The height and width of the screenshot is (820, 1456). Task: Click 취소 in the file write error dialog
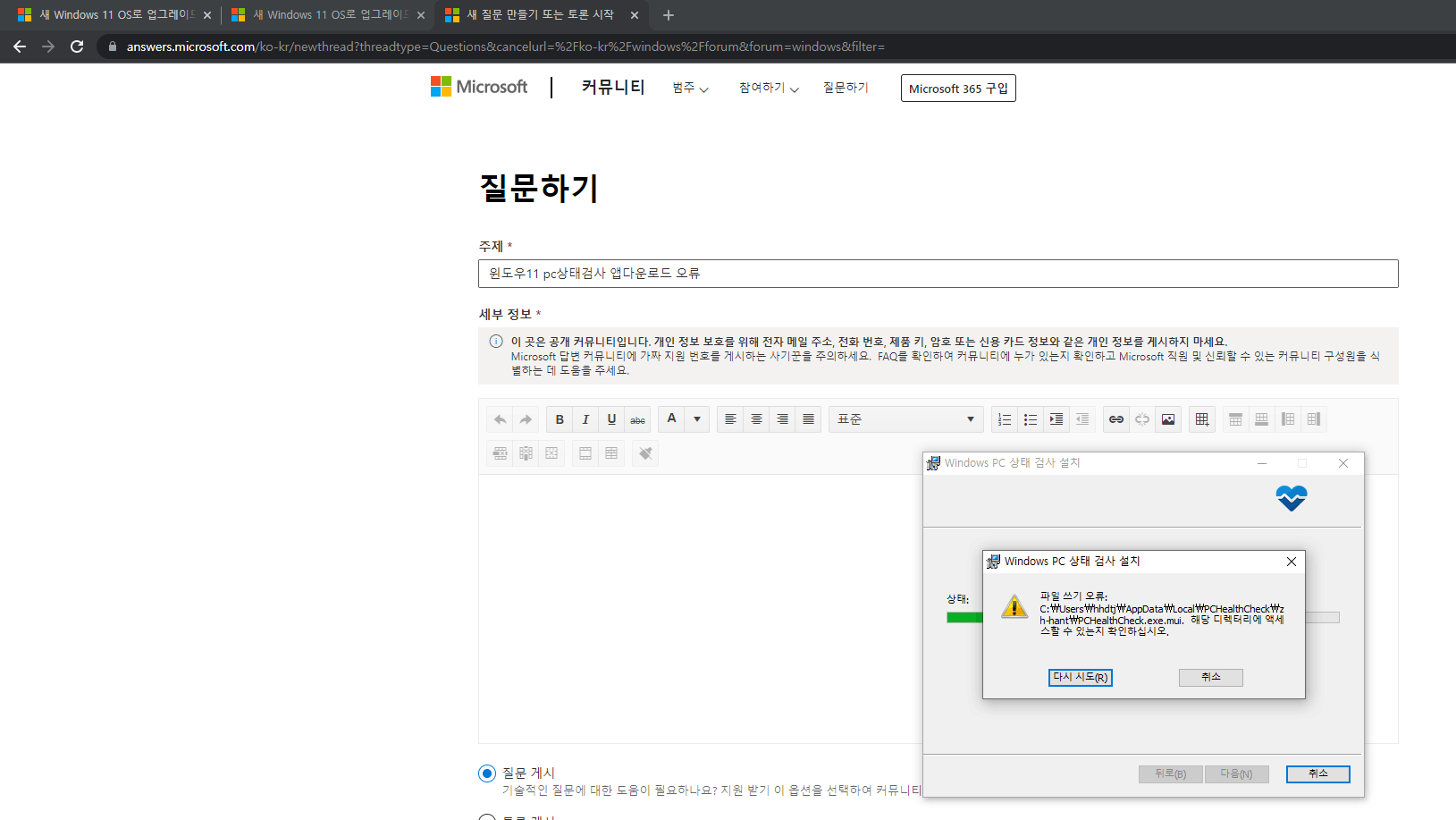(1211, 677)
